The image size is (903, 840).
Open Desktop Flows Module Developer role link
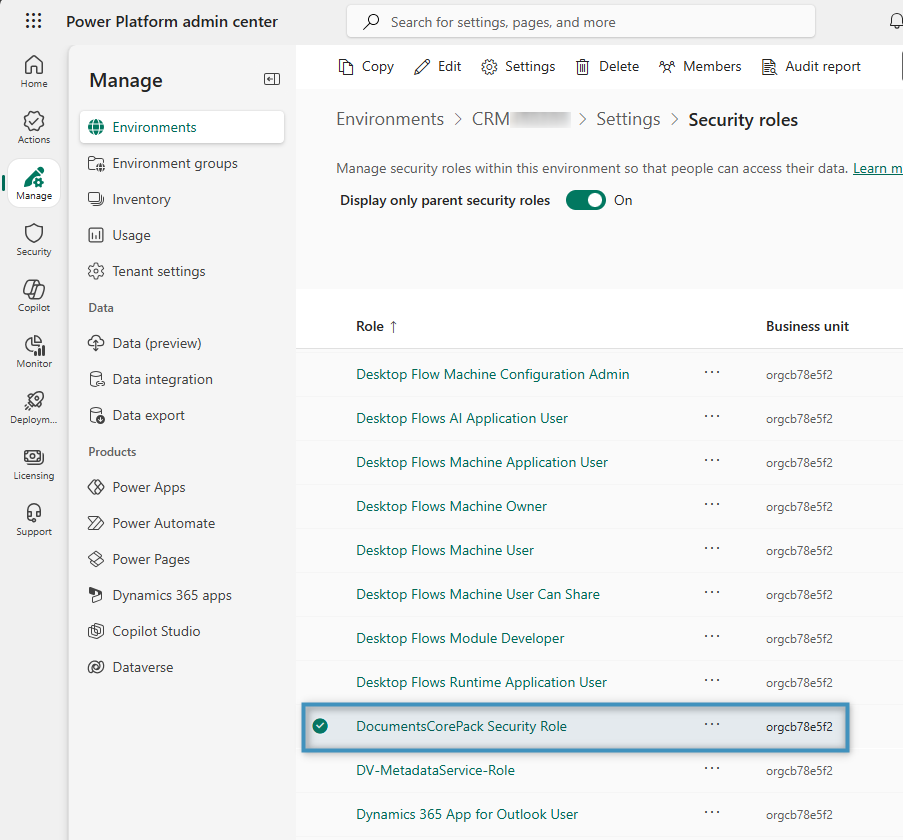[x=460, y=638]
